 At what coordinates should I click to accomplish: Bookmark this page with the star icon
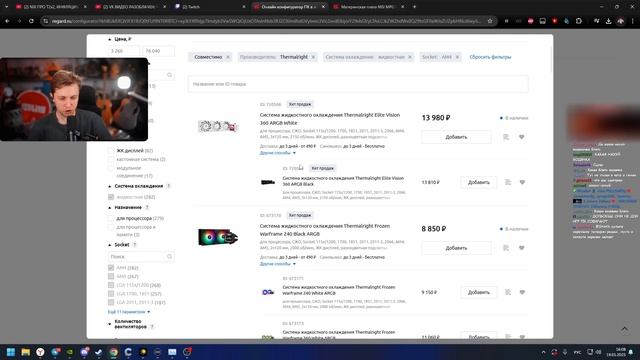click(490, 21)
